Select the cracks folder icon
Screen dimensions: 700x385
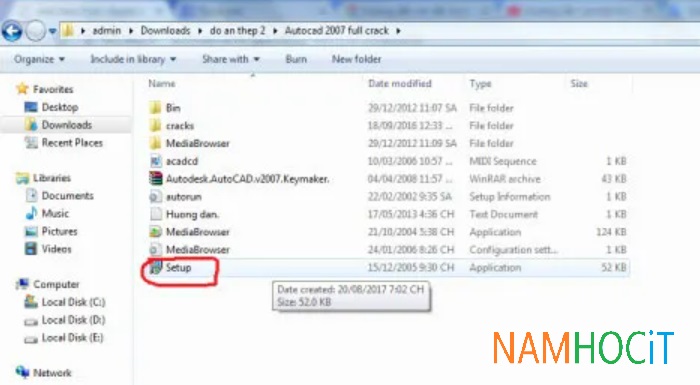(155, 126)
